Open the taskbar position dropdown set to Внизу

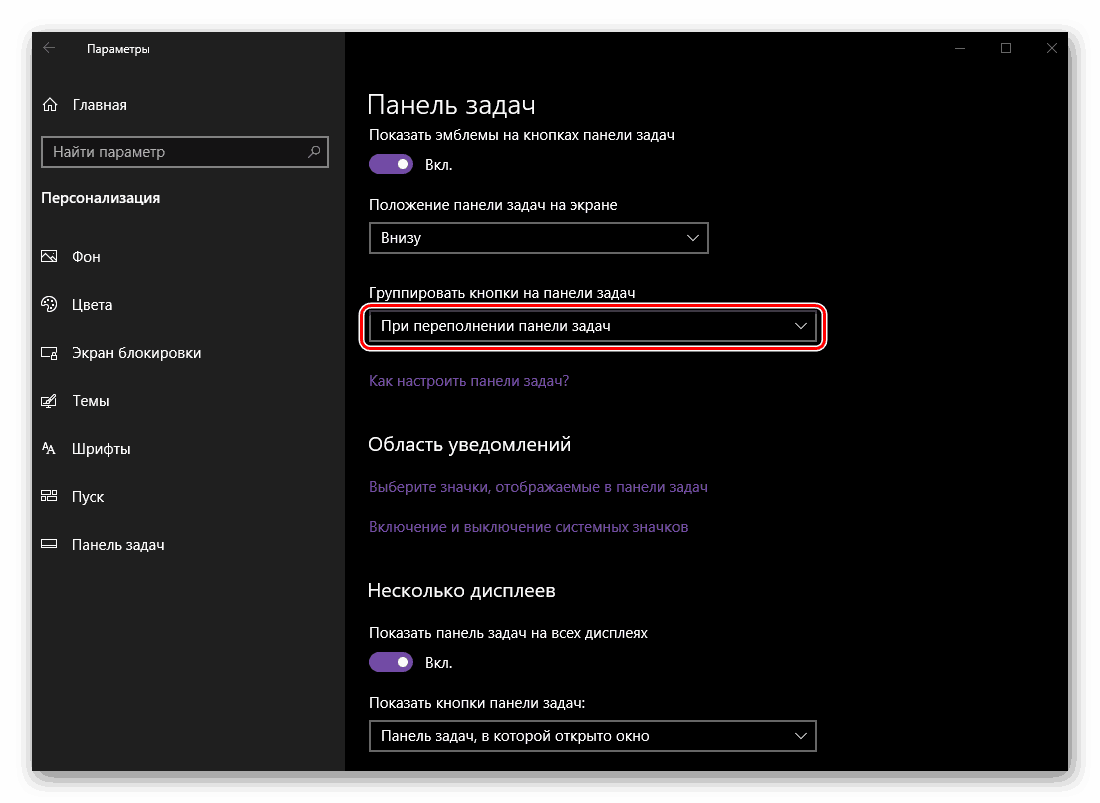click(538, 238)
